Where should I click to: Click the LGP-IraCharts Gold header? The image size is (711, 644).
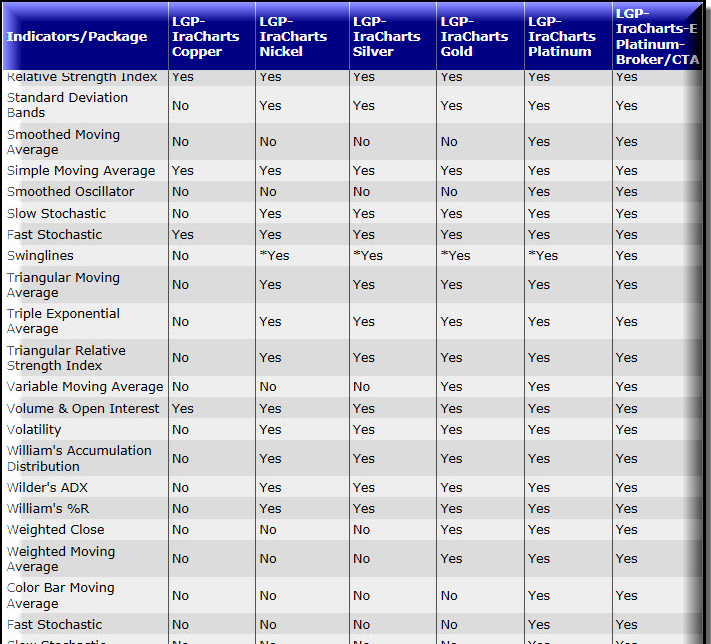point(474,36)
